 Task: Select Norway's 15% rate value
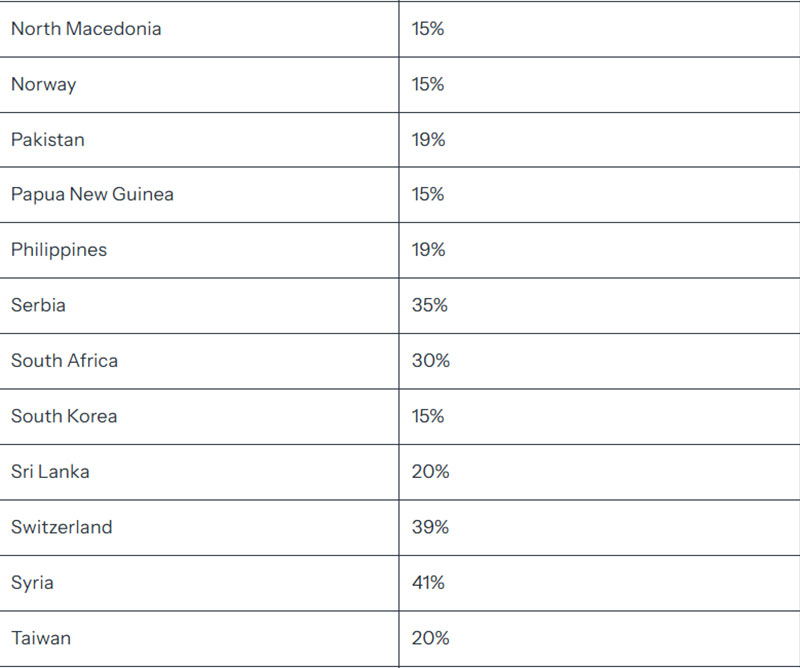click(x=428, y=84)
